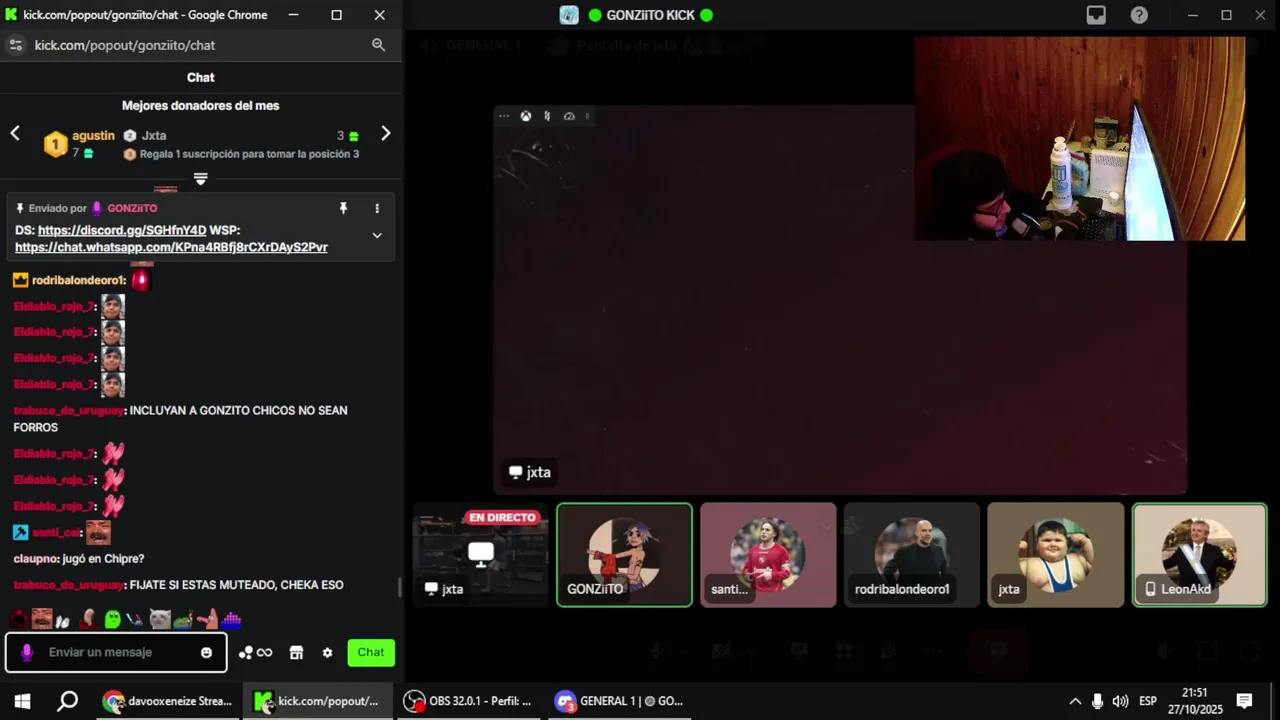This screenshot has height=720, width=1280.
Task: Go to next donors leaderboard page
Action: click(x=386, y=133)
